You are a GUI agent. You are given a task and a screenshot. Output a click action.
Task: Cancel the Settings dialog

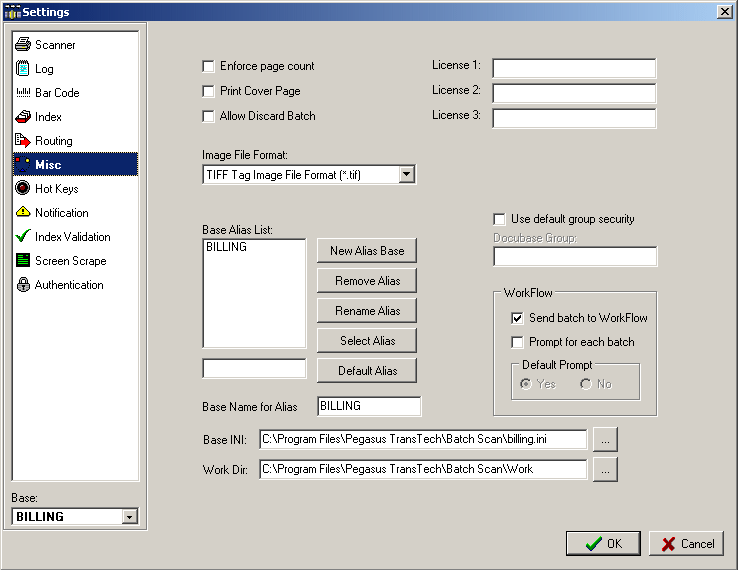tap(686, 544)
